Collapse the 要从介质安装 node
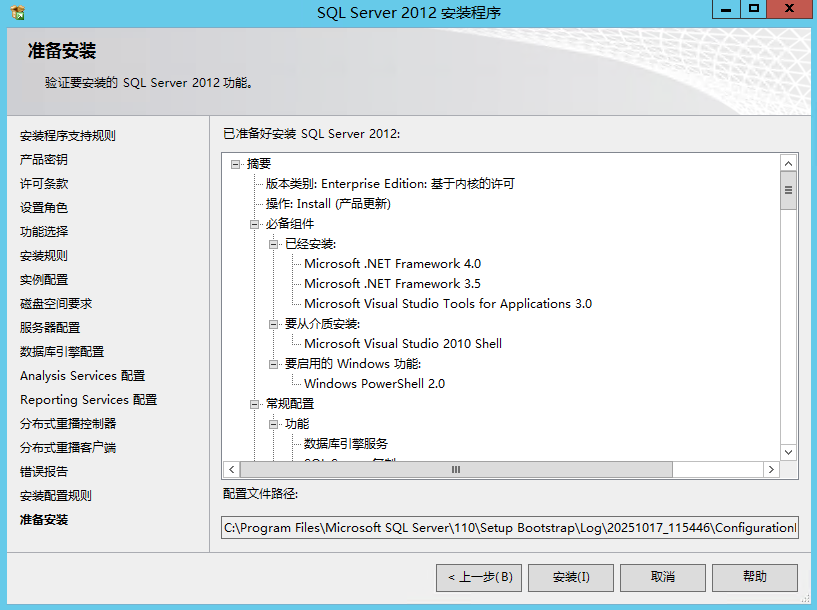The width and height of the screenshot is (817, 610). 274,324
